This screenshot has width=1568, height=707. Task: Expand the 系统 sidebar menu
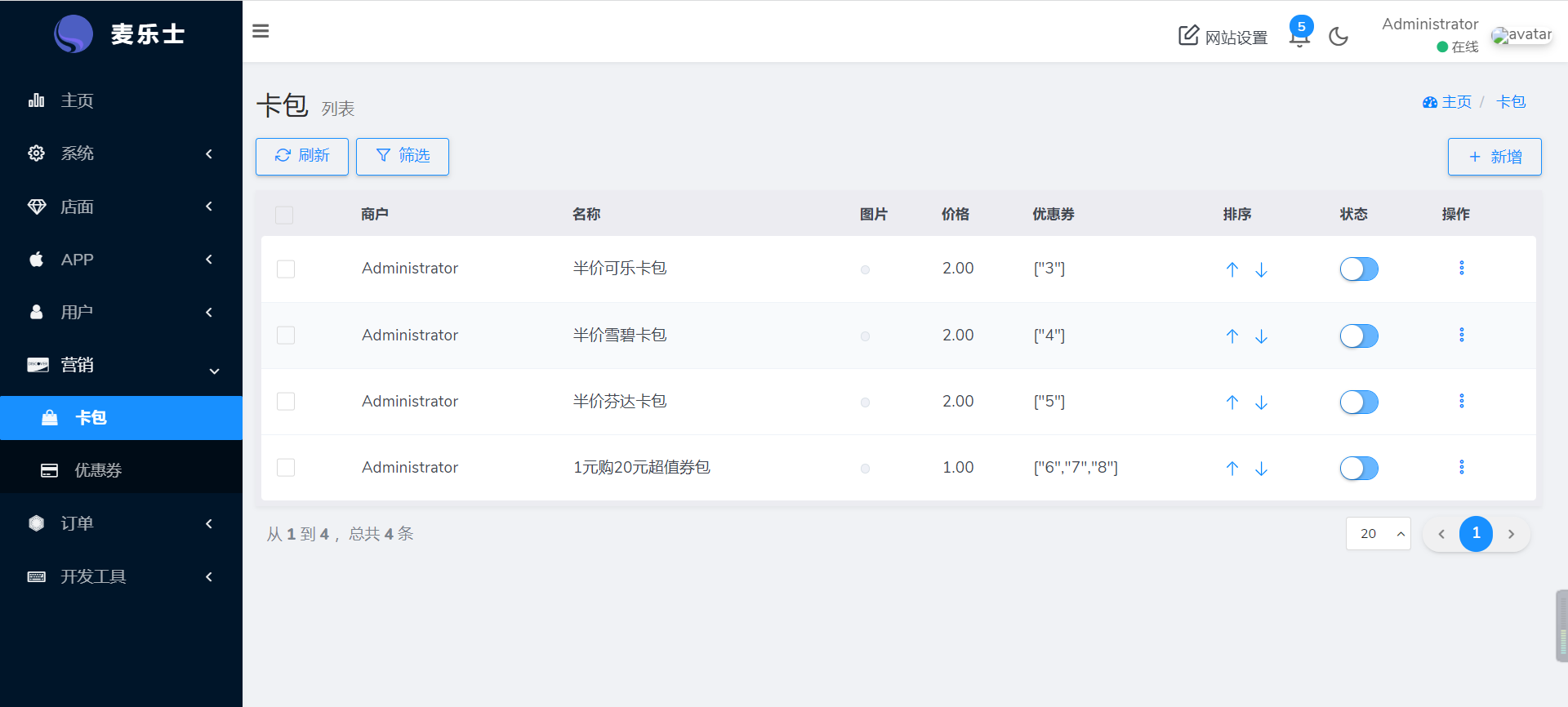coord(121,153)
